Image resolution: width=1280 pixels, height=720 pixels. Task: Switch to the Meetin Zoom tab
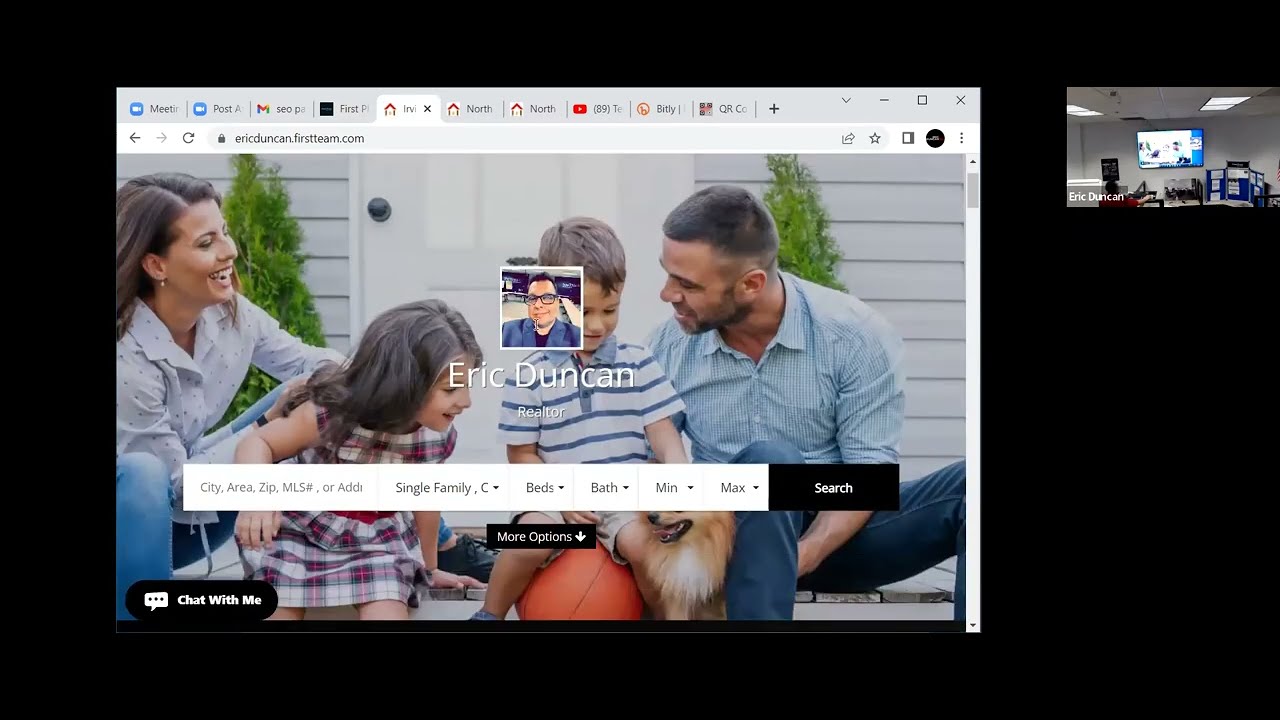tap(155, 109)
